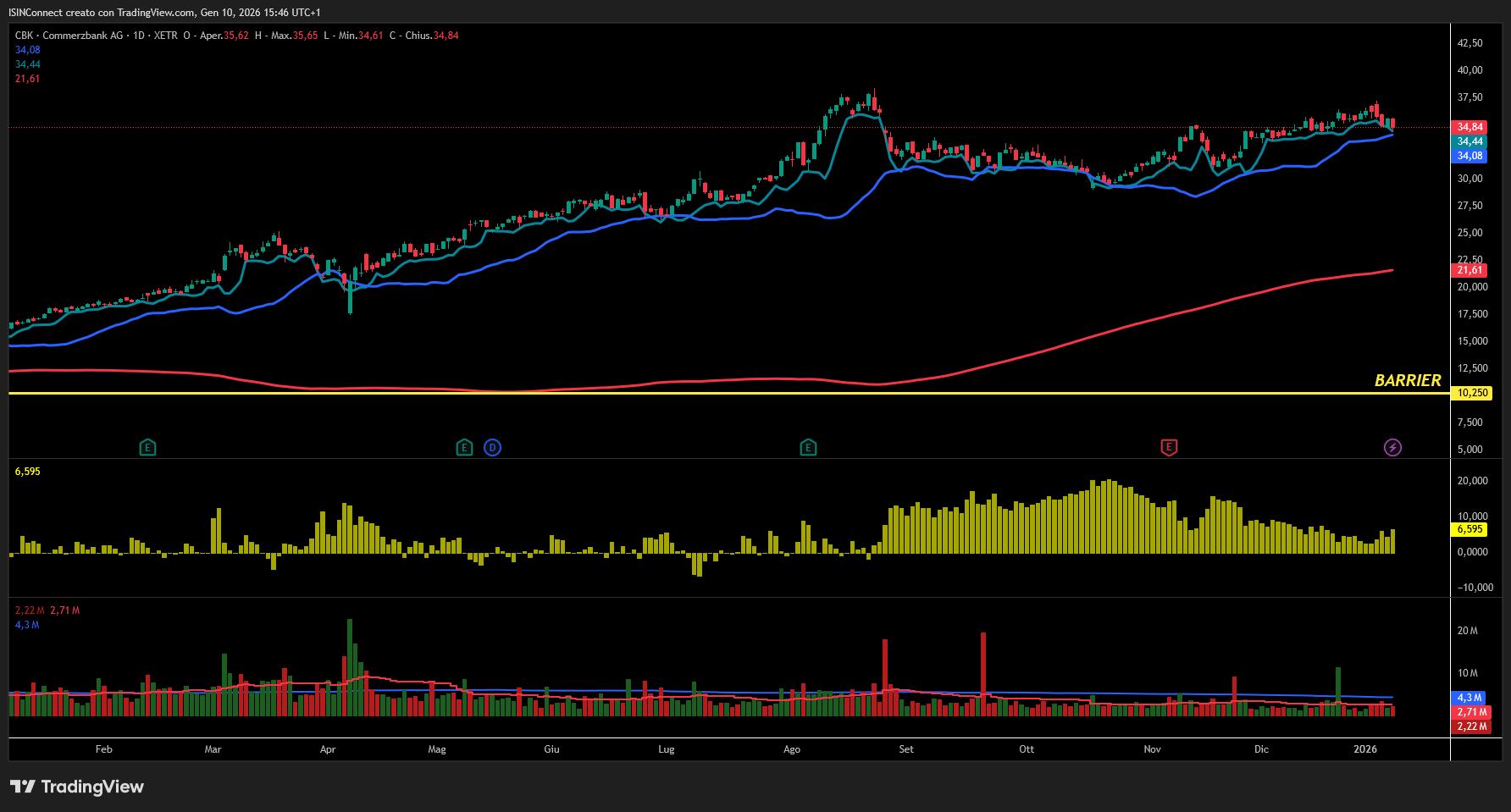1511x812 pixels.
Task: Click the TradingView logo icon
Action: (x=23, y=787)
